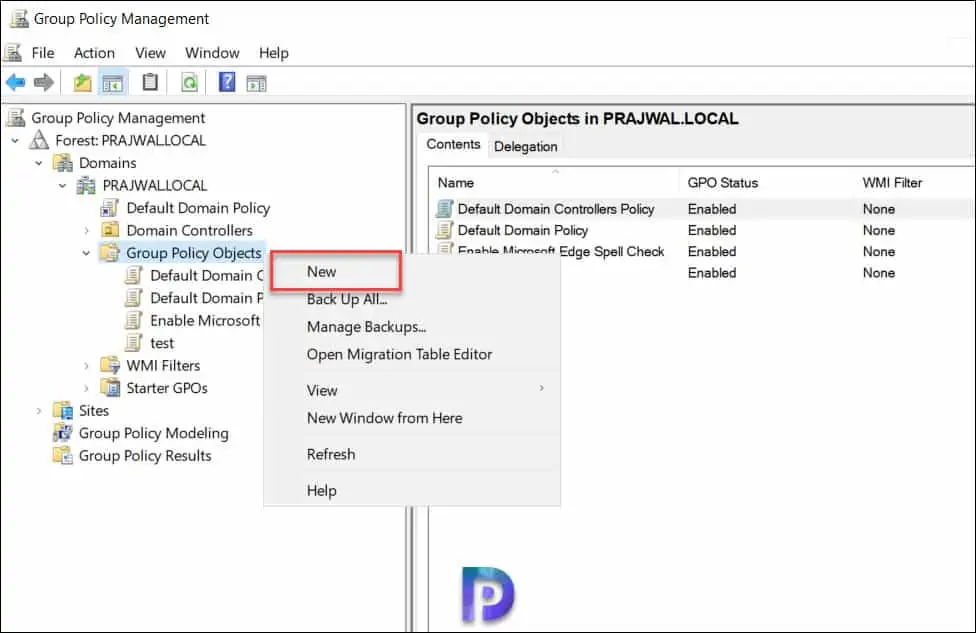976x633 pixels.
Task: Click the WMI Filters folder icon
Action: [x=110, y=365]
